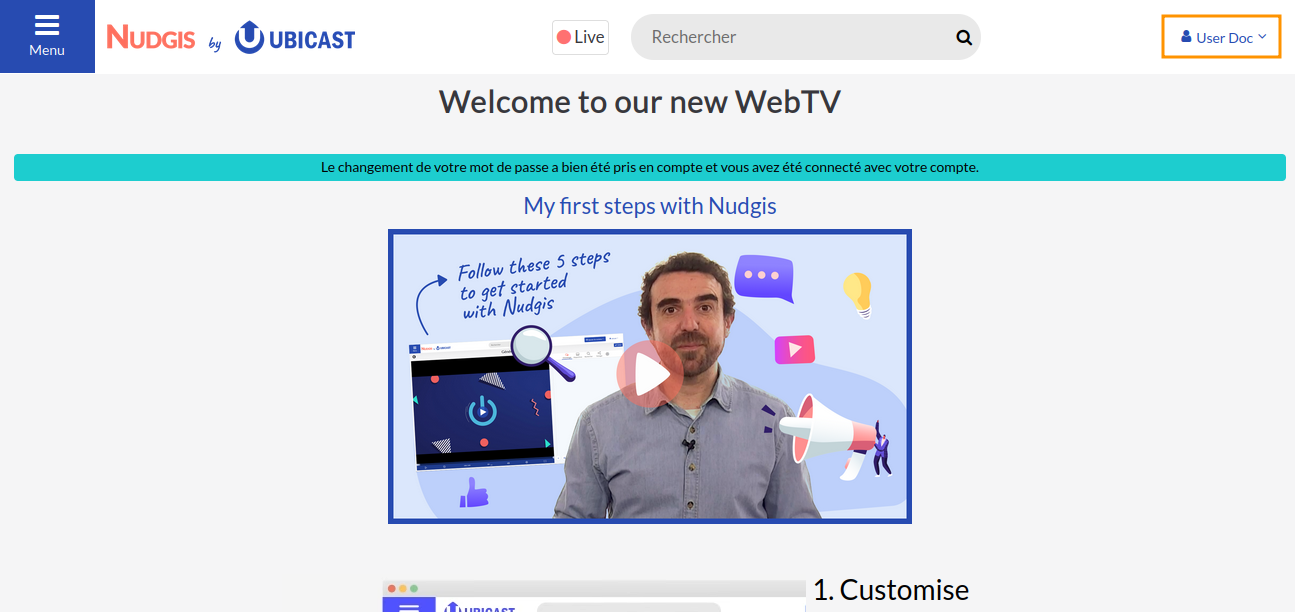This screenshot has height=612, width=1295.
Task: Click the password change confirmation banner
Action: (x=650, y=167)
